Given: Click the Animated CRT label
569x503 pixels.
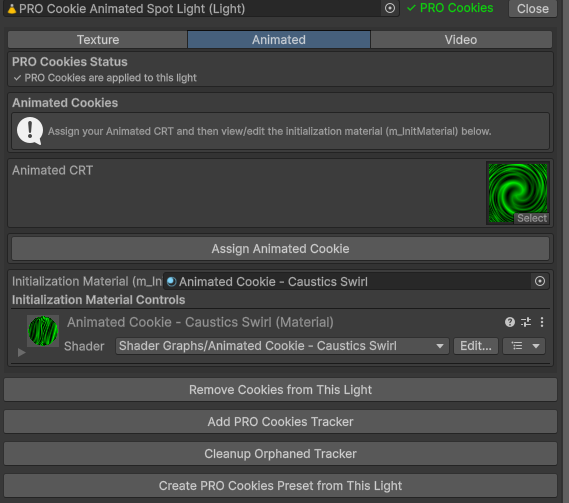Looking at the screenshot, I should tap(53, 170).
